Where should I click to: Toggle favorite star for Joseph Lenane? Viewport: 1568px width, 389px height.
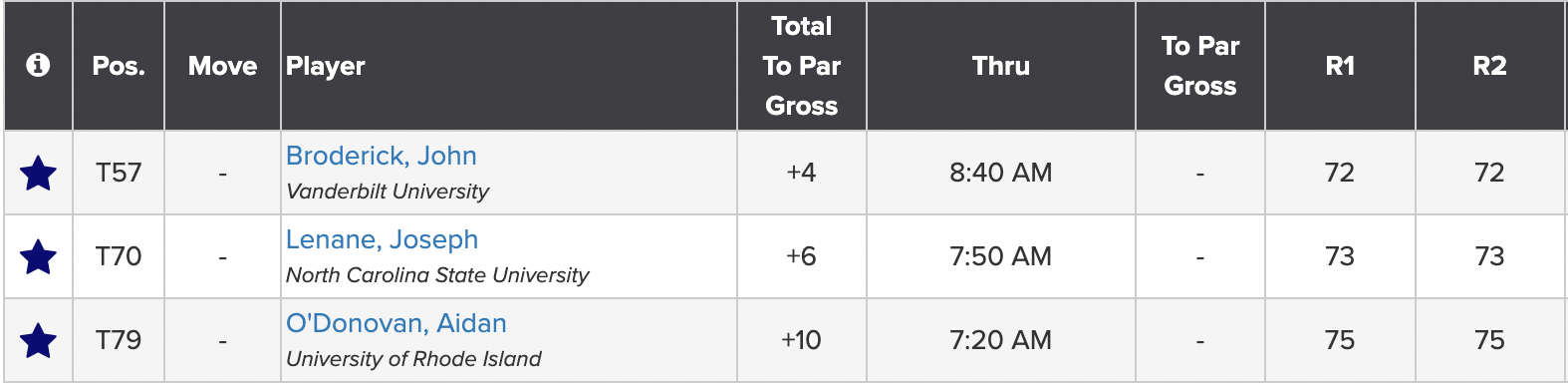tap(38, 257)
